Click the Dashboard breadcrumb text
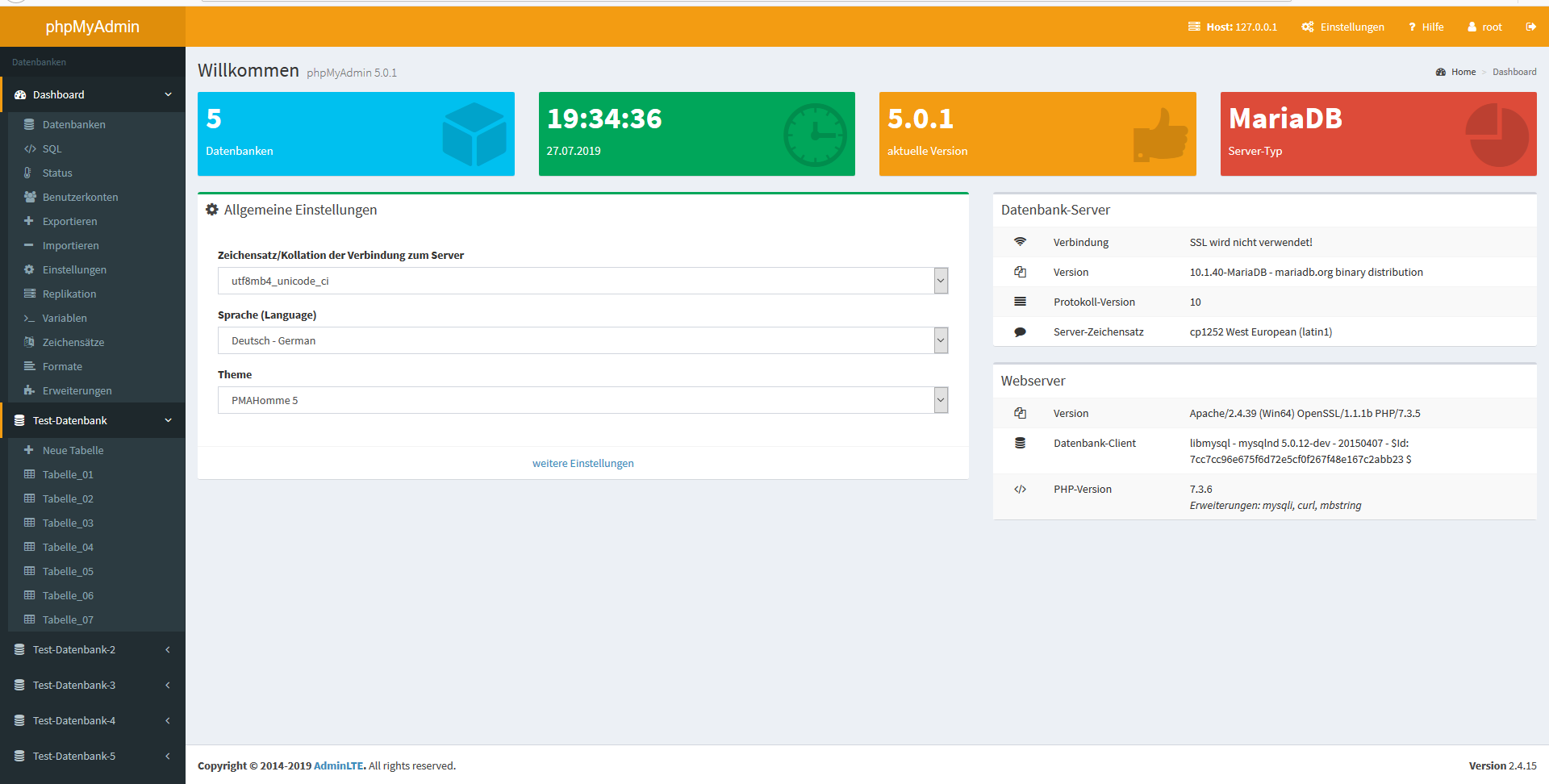The image size is (1549, 784). [1514, 72]
